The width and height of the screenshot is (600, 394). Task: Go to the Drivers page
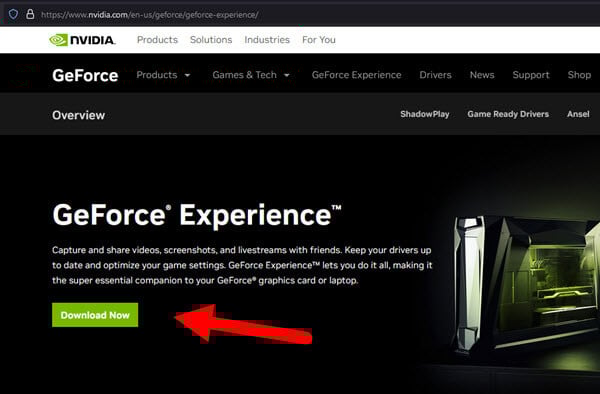tap(435, 75)
